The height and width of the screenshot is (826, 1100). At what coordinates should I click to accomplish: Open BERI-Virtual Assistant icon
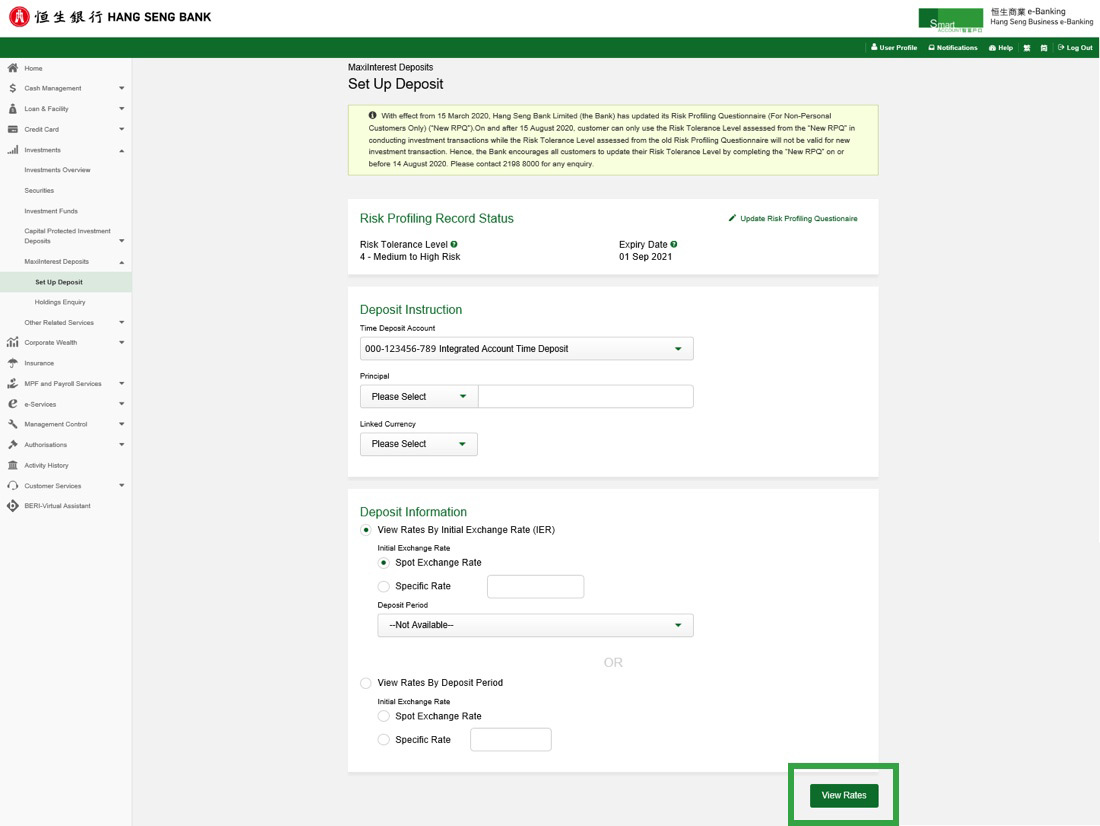pyautogui.click(x=13, y=506)
